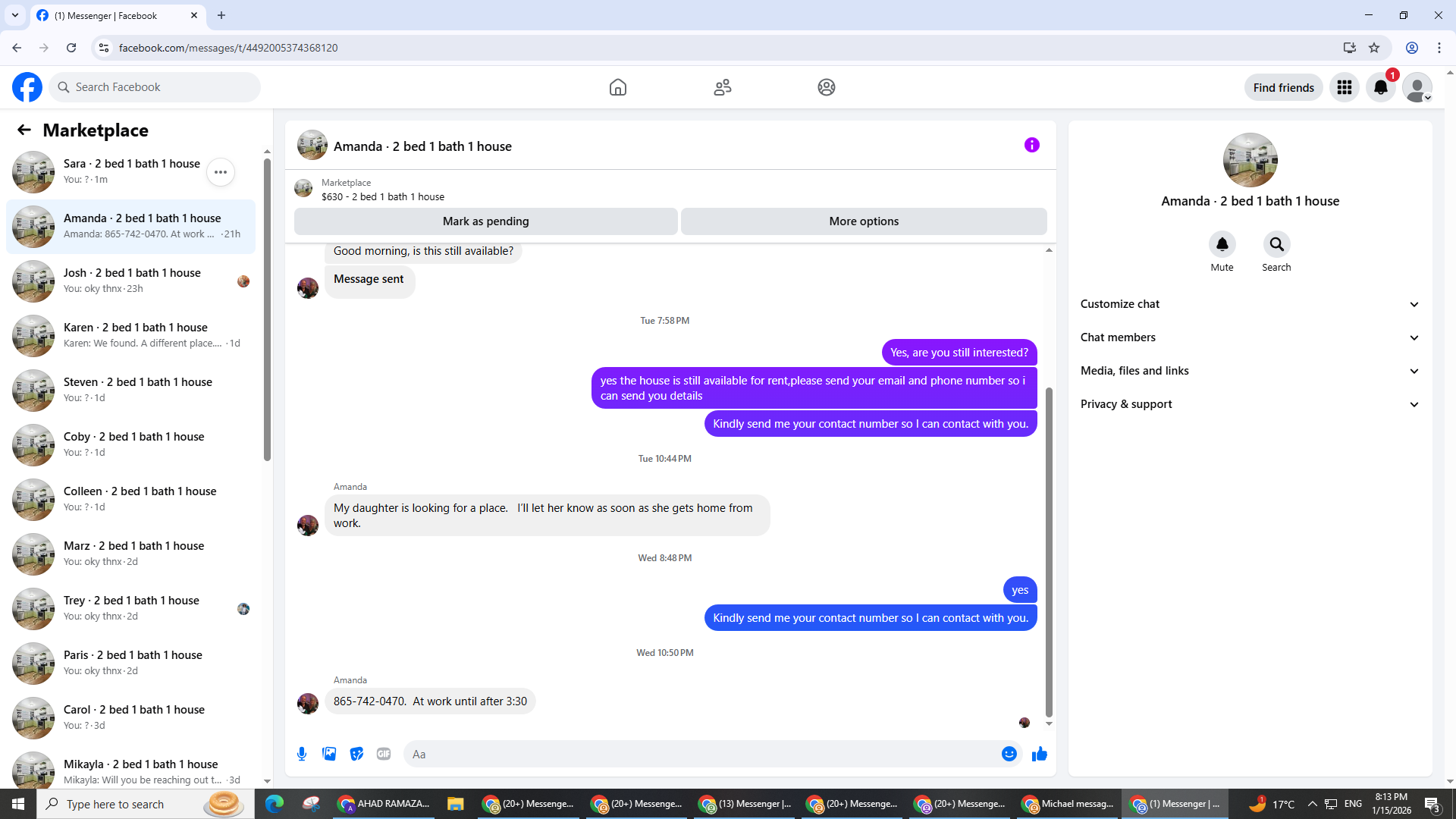Click the Mark as pending button
This screenshot has height=819, width=1456.
pos(485,221)
